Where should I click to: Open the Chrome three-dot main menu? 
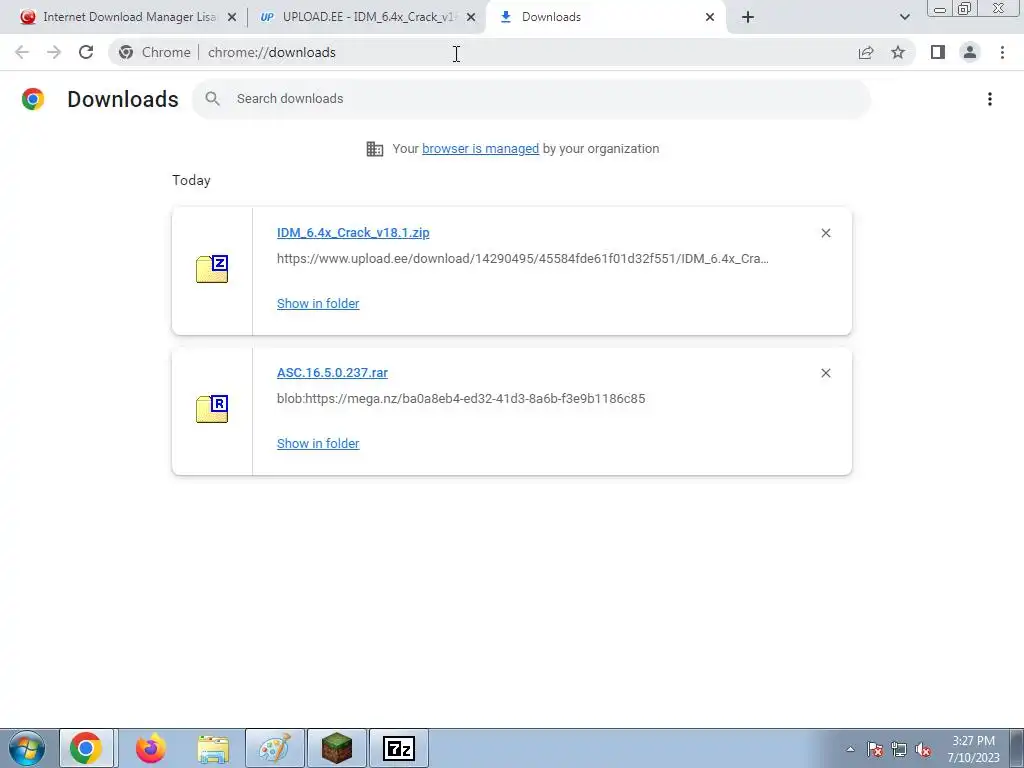click(1002, 52)
